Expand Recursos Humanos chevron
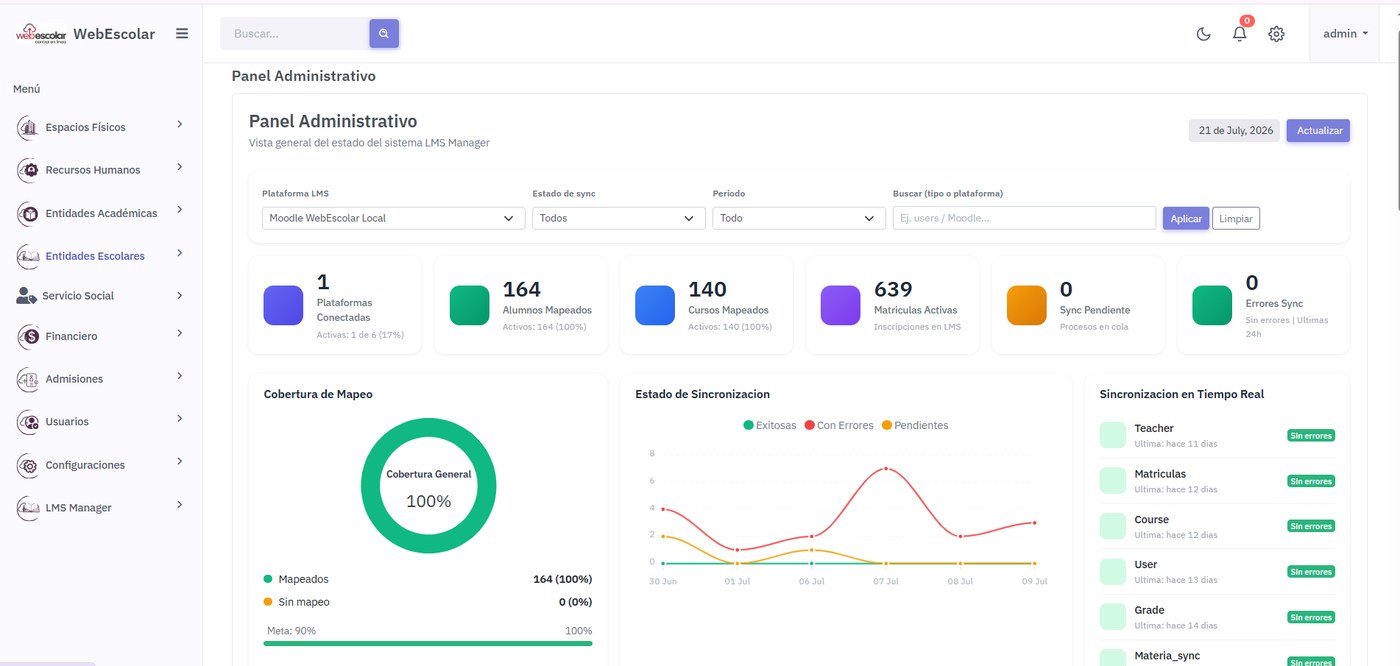The width and height of the screenshot is (1400, 666). click(x=179, y=167)
